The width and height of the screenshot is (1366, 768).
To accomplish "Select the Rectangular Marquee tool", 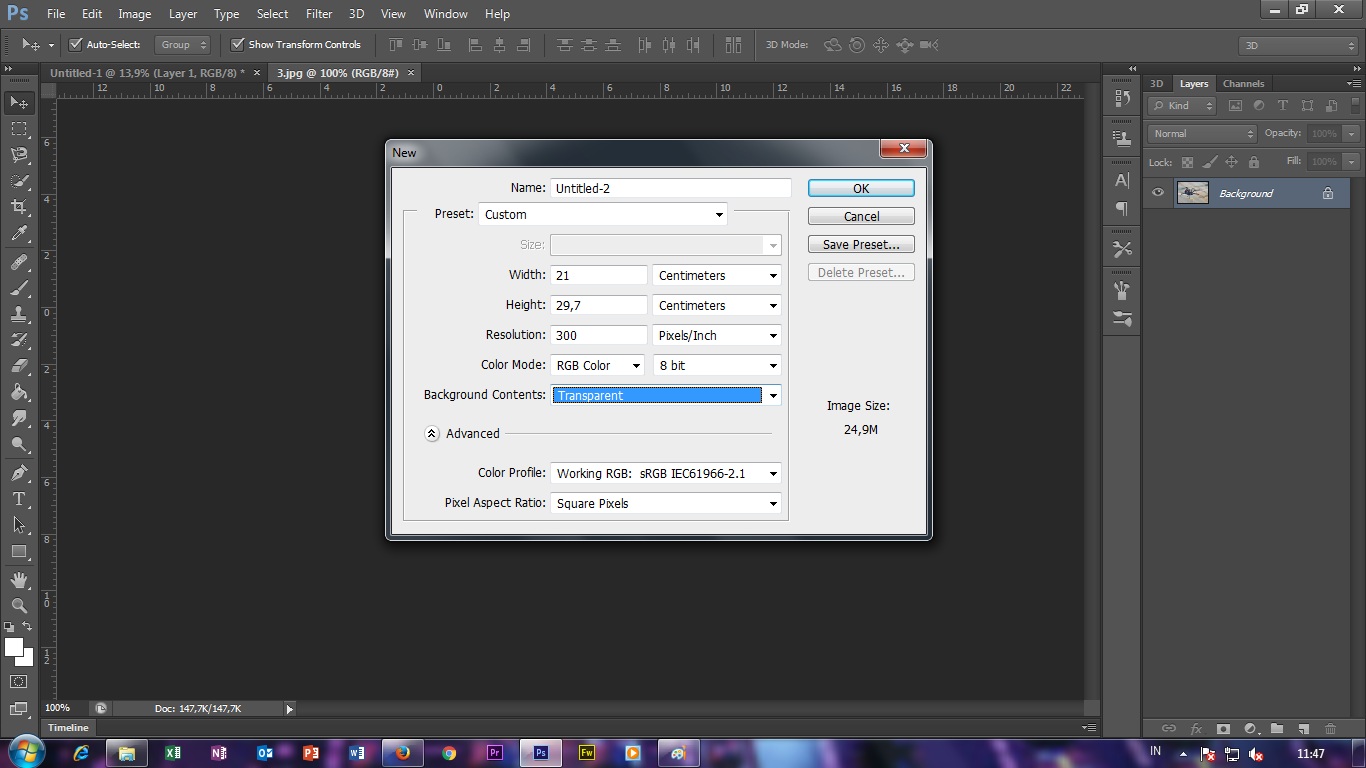I will pos(19,129).
